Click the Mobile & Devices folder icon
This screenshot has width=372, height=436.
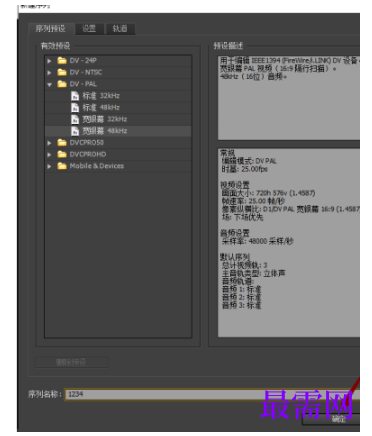point(62,166)
